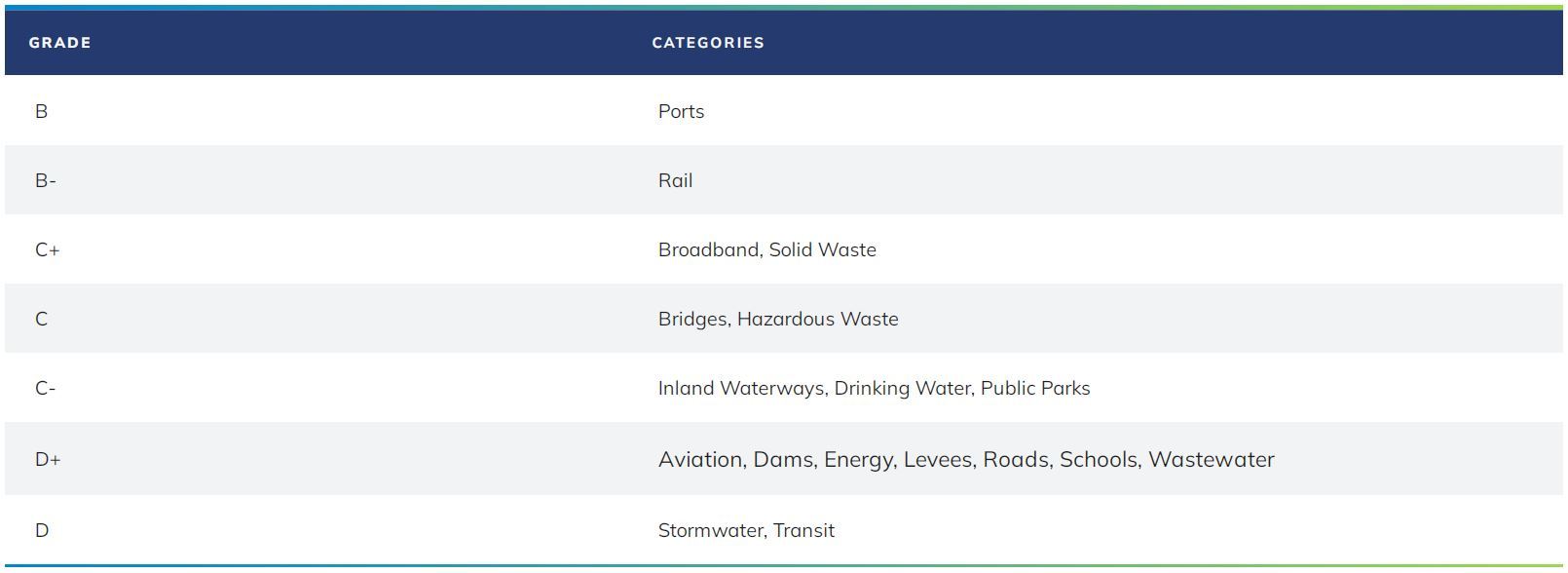Click the Stormwater, Transit entry
This screenshot has height=573, width=1568.
[746, 530]
